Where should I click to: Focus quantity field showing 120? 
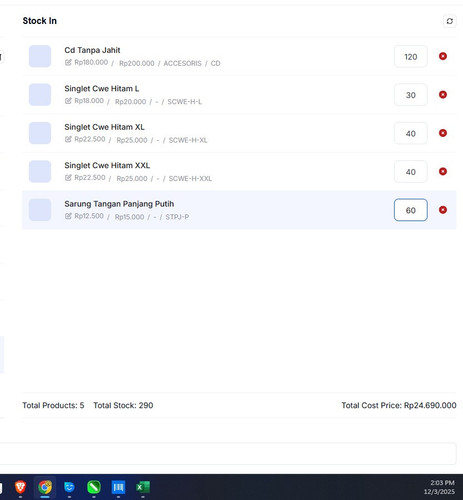[x=411, y=57]
